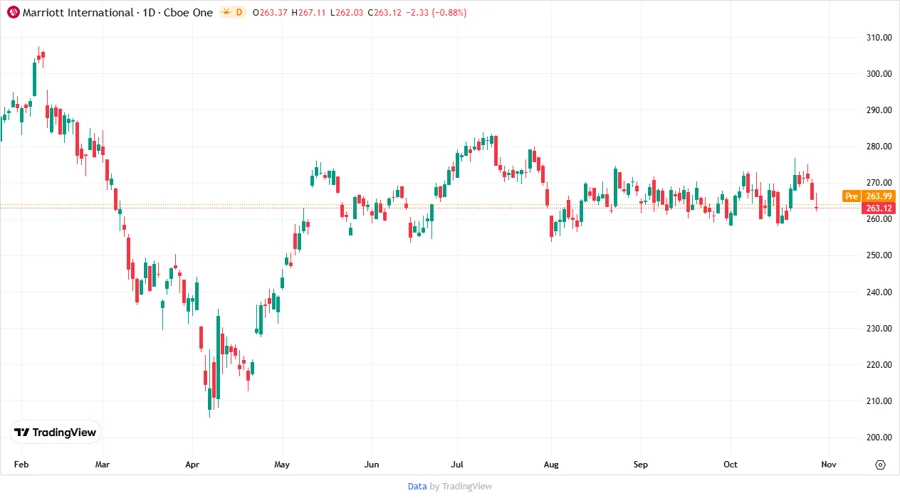Follow the Data link below chart
Image resolution: width=900 pixels, height=498 pixels.
click(x=417, y=487)
